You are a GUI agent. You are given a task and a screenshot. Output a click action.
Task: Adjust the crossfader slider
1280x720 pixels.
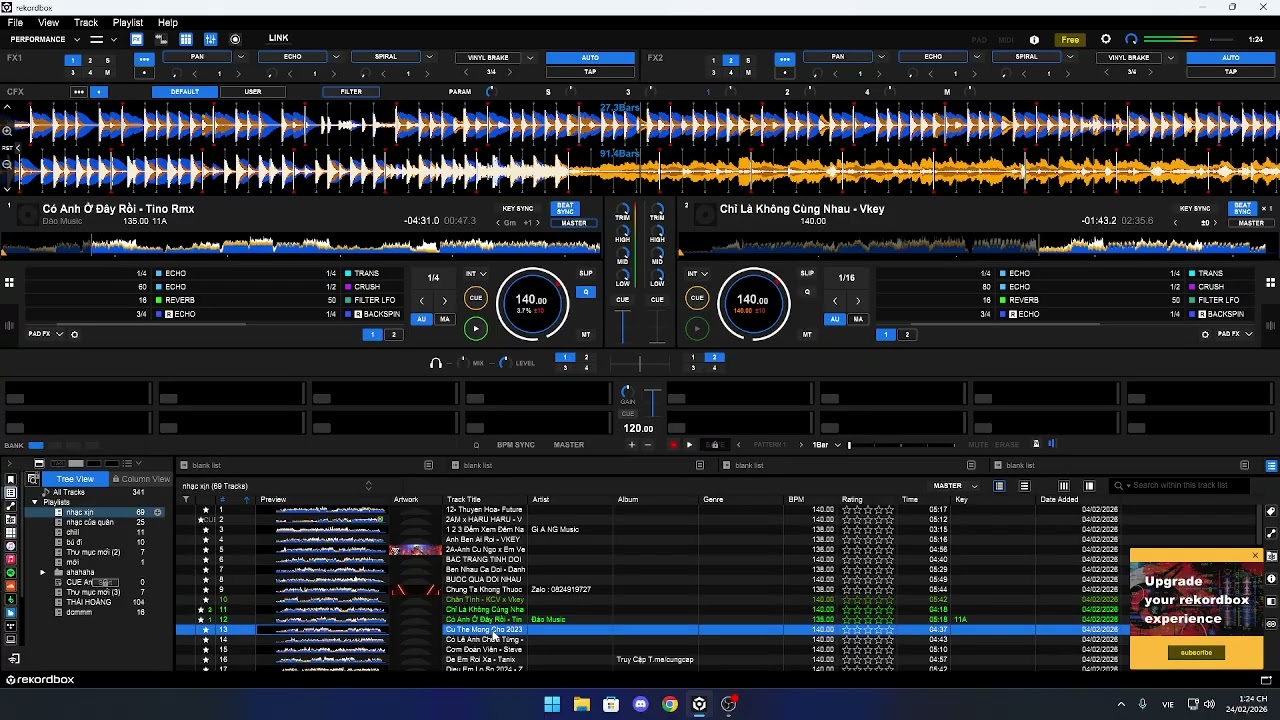(640, 364)
